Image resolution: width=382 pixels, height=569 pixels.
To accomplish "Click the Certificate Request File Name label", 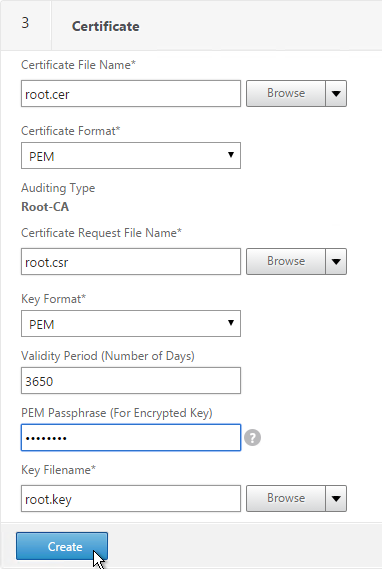I will pyautogui.click(x=101, y=233).
